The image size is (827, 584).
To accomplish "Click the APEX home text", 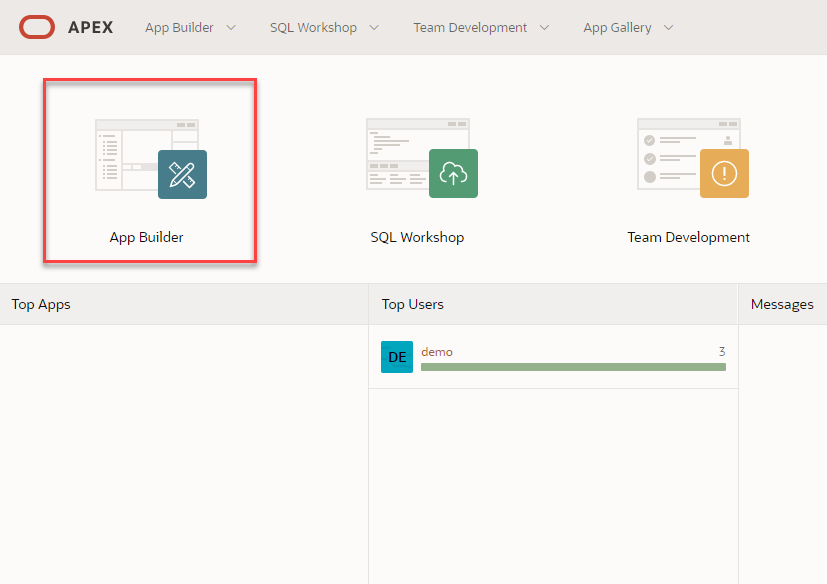I will click(x=91, y=27).
